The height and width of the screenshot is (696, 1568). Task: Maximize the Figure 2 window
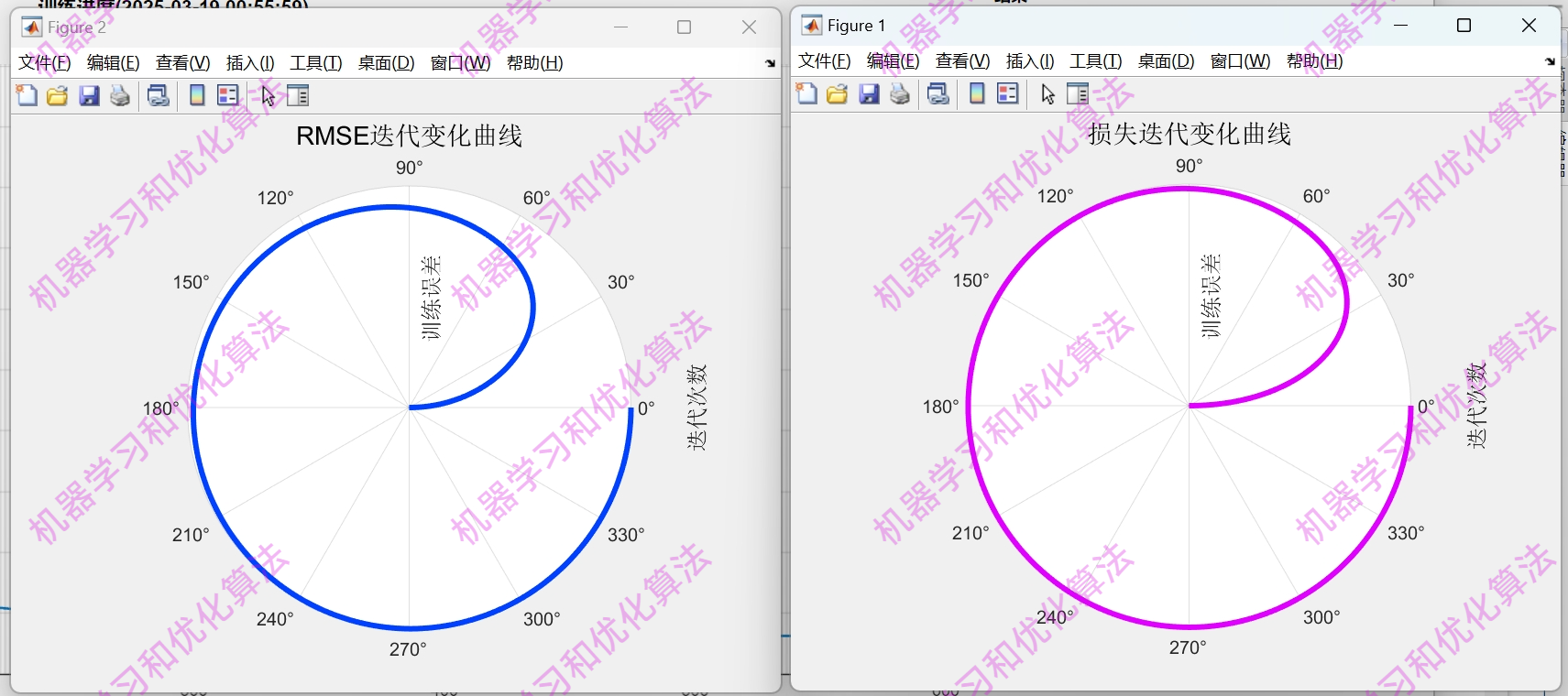(x=684, y=27)
